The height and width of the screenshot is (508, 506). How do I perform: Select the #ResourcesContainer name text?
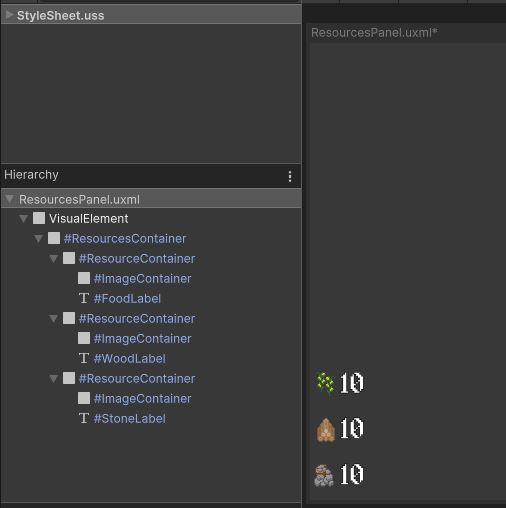click(x=125, y=239)
